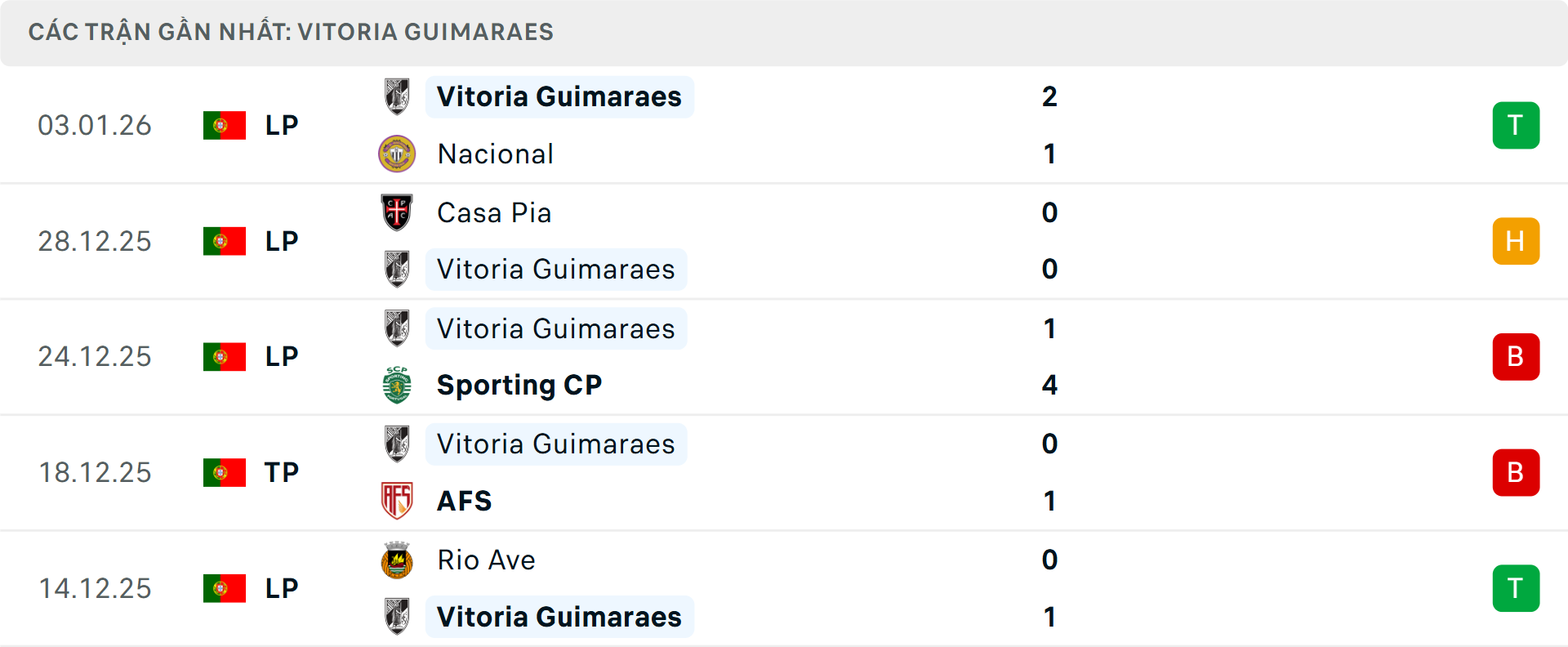Select the AFS club badge icon
This screenshot has height=647, width=1568.
pyautogui.click(x=398, y=501)
